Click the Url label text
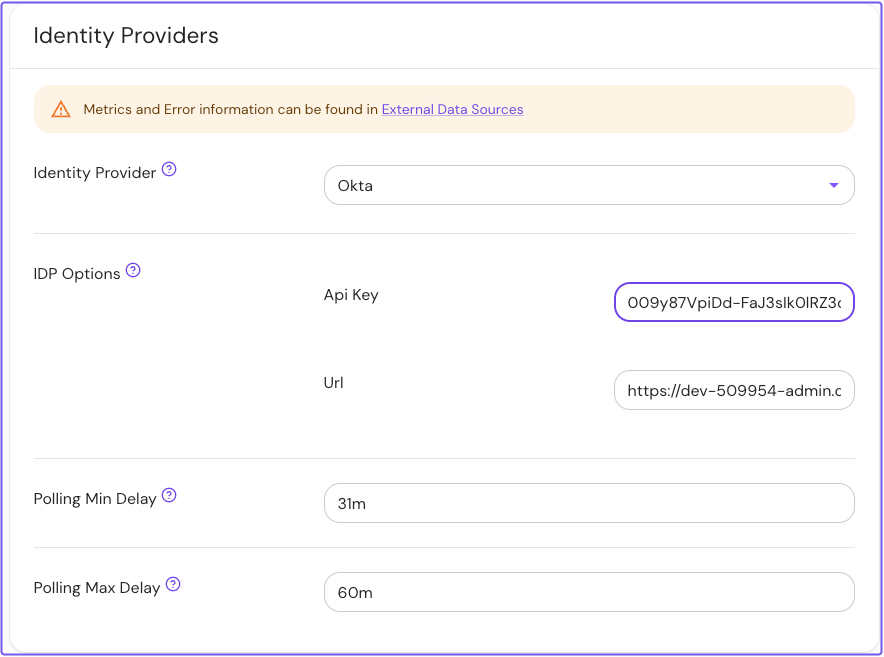 [x=333, y=382]
